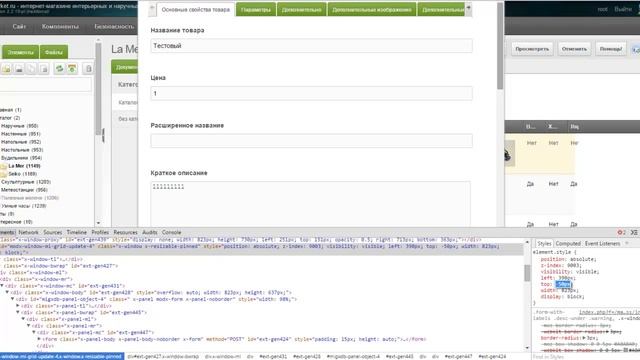
Task: Open the Компоненты menu
Action: [x=60, y=27]
